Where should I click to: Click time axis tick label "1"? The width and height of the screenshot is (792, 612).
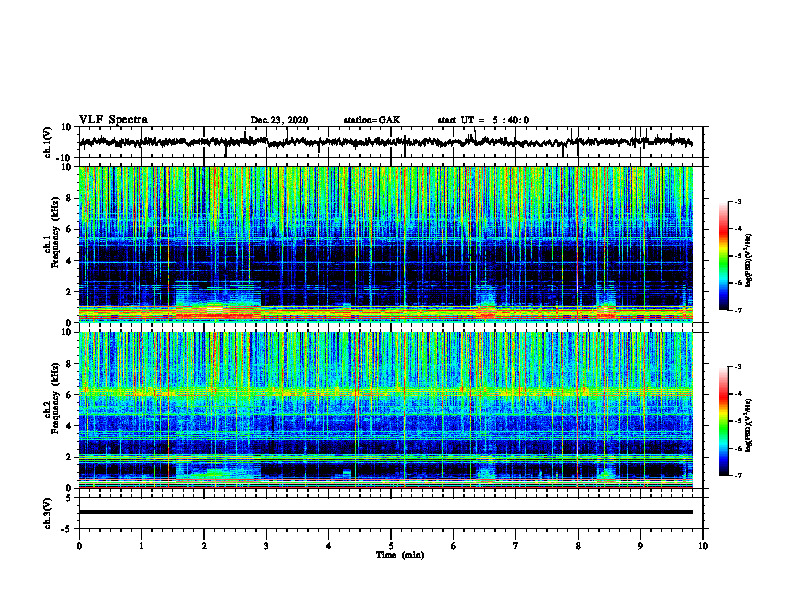(x=141, y=546)
